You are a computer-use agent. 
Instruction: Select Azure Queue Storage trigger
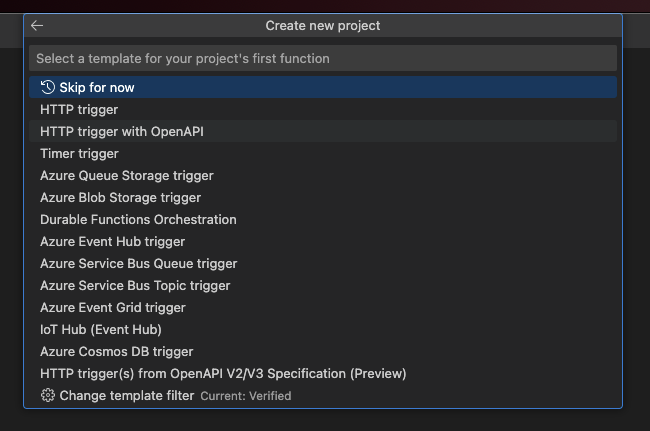127,176
